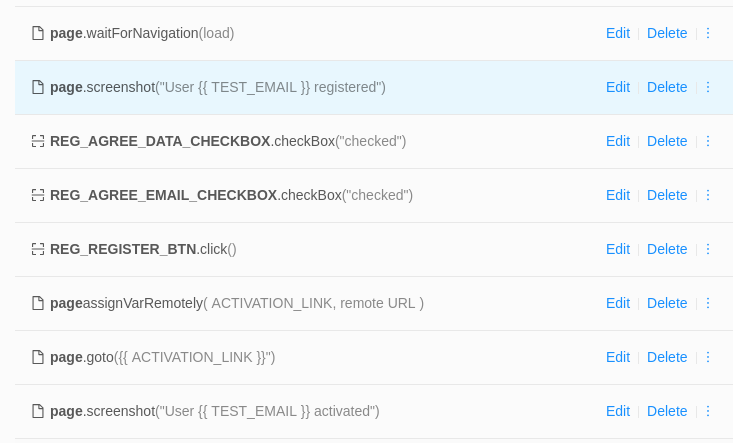Viewport: 733px width, 443px height.
Task: Open the three-dot menu for REG_REGISTER_BTN.click step
Action: click(708, 249)
